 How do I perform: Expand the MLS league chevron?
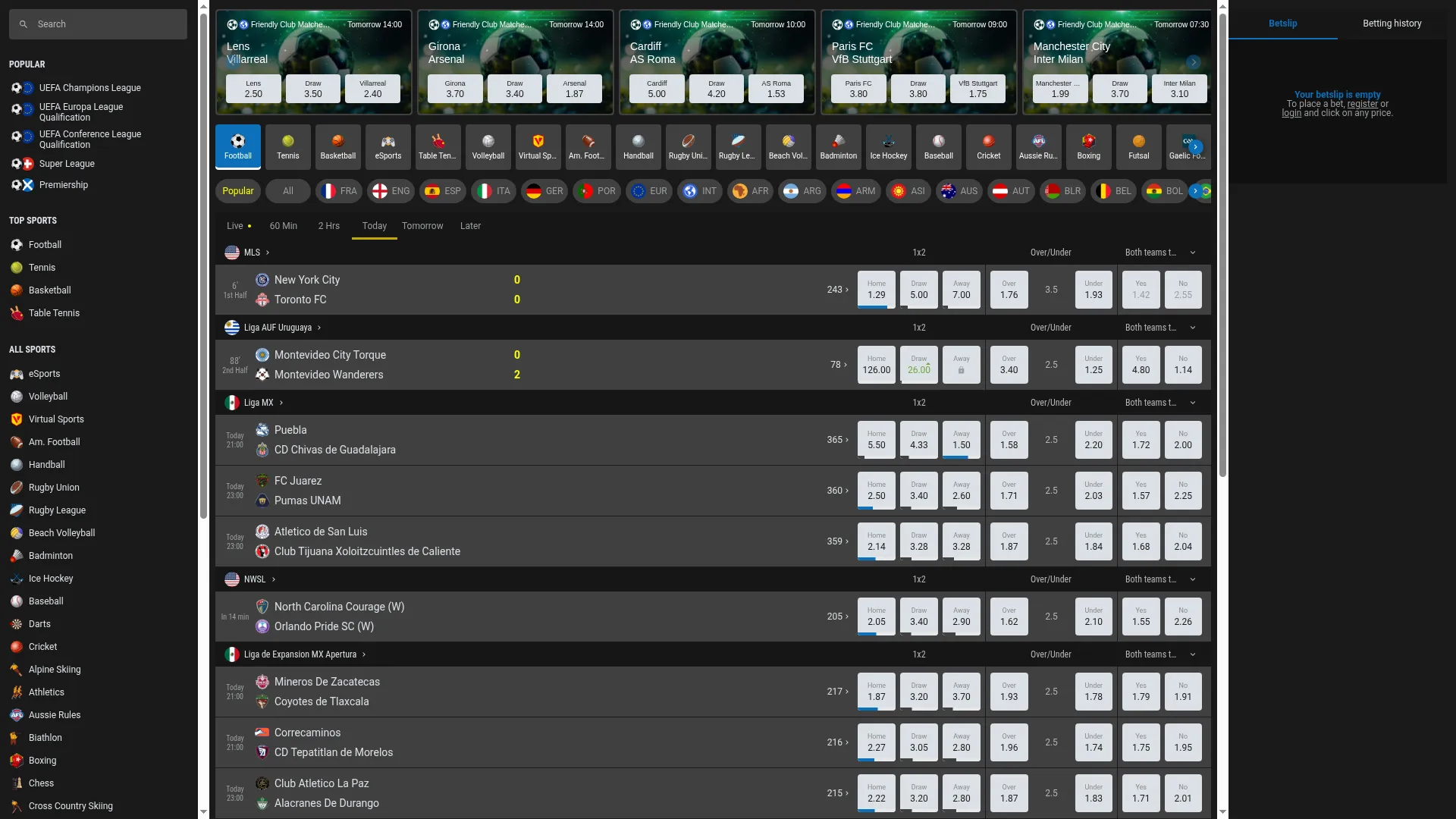(268, 253)
